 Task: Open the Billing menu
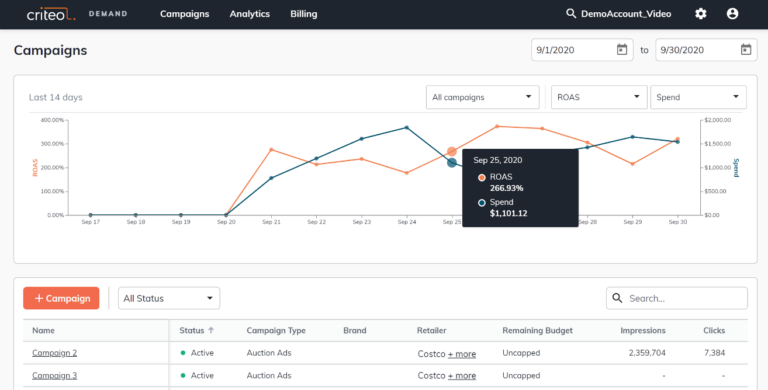(x=304, y=14)
